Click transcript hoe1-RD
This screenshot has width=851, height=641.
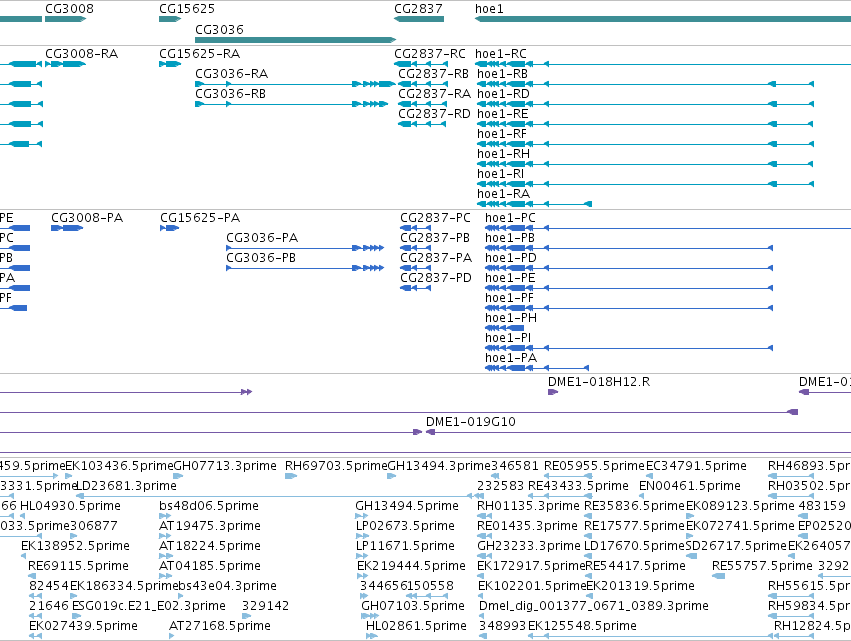(x=645, y=104)
